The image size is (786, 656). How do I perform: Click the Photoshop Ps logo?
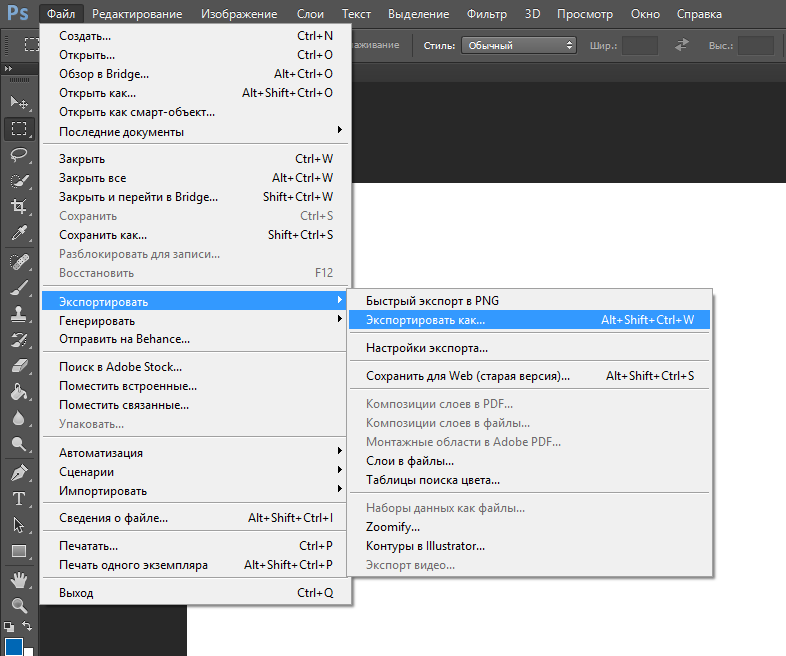18,14
